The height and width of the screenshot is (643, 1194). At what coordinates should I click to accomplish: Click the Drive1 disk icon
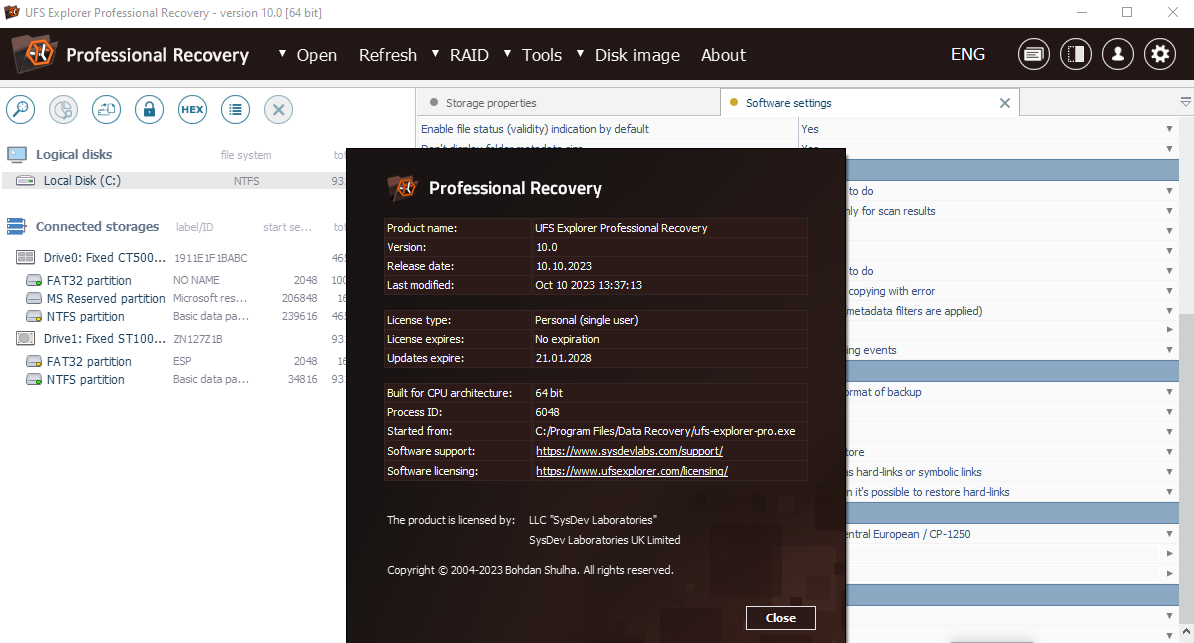click(26, 338)
